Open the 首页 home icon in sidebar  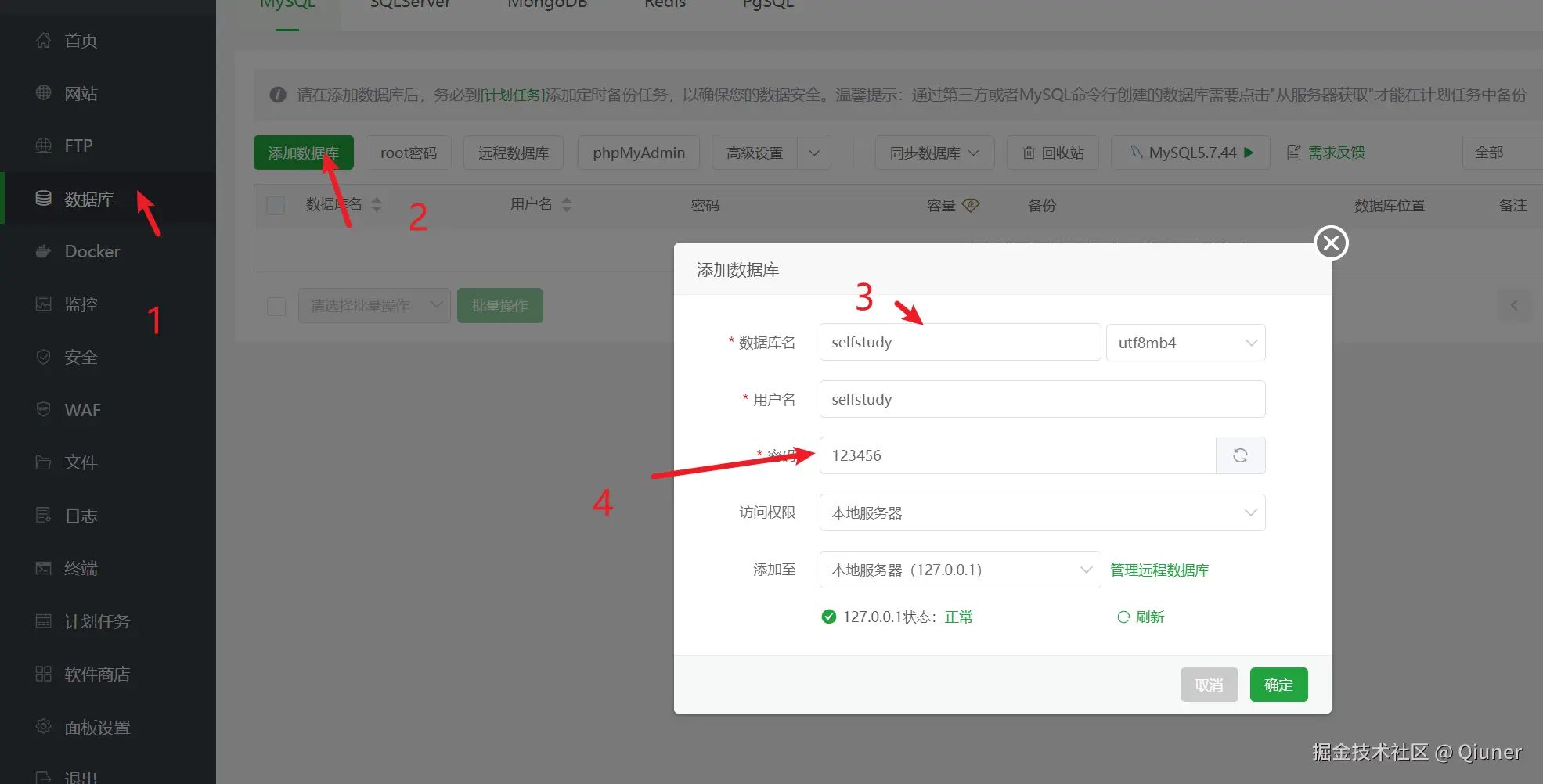44,40
